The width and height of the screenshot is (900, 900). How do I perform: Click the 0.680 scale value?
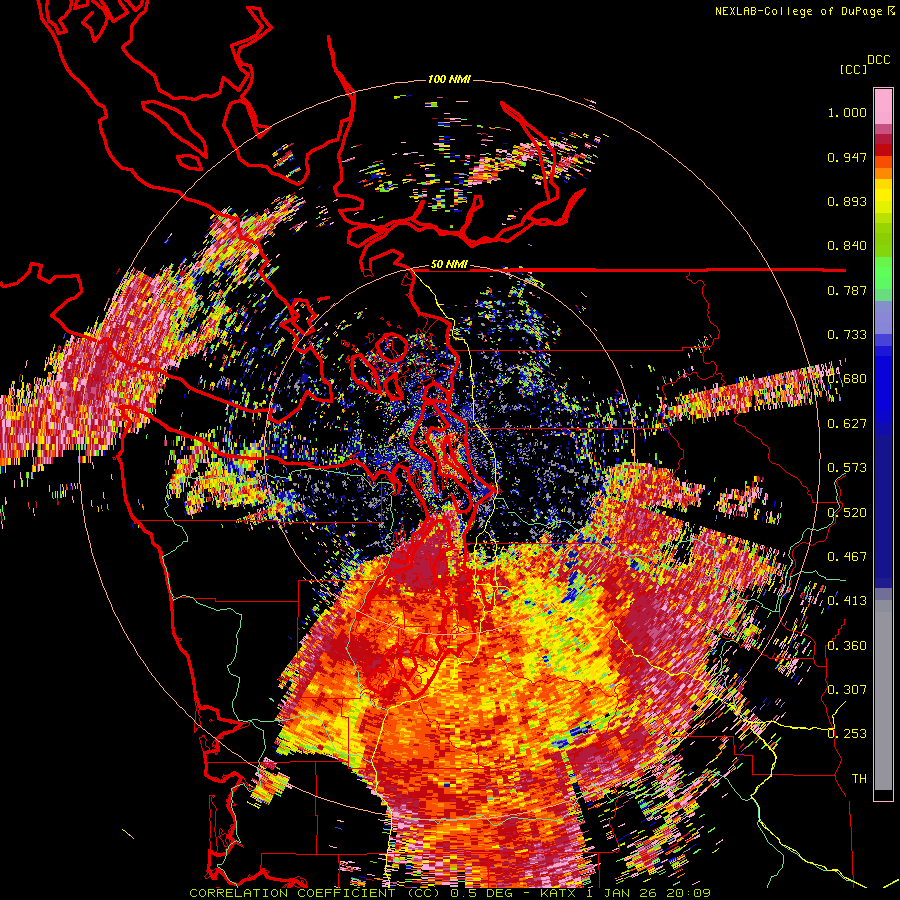pyautogui.click(x=847, y=379)
